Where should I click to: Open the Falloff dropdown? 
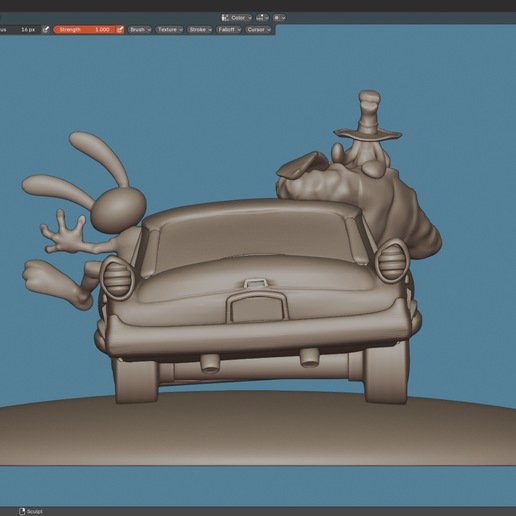pos(229,30)
